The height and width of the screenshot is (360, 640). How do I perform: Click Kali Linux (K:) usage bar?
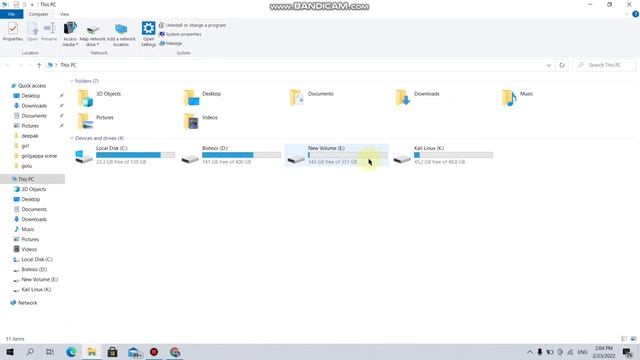pos(453,155)
